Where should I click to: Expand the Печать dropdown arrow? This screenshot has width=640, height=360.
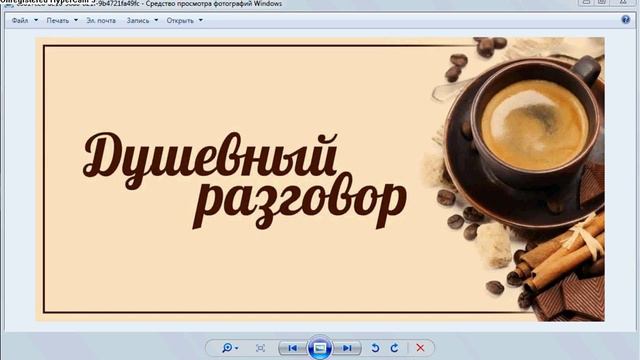[76, 20]
